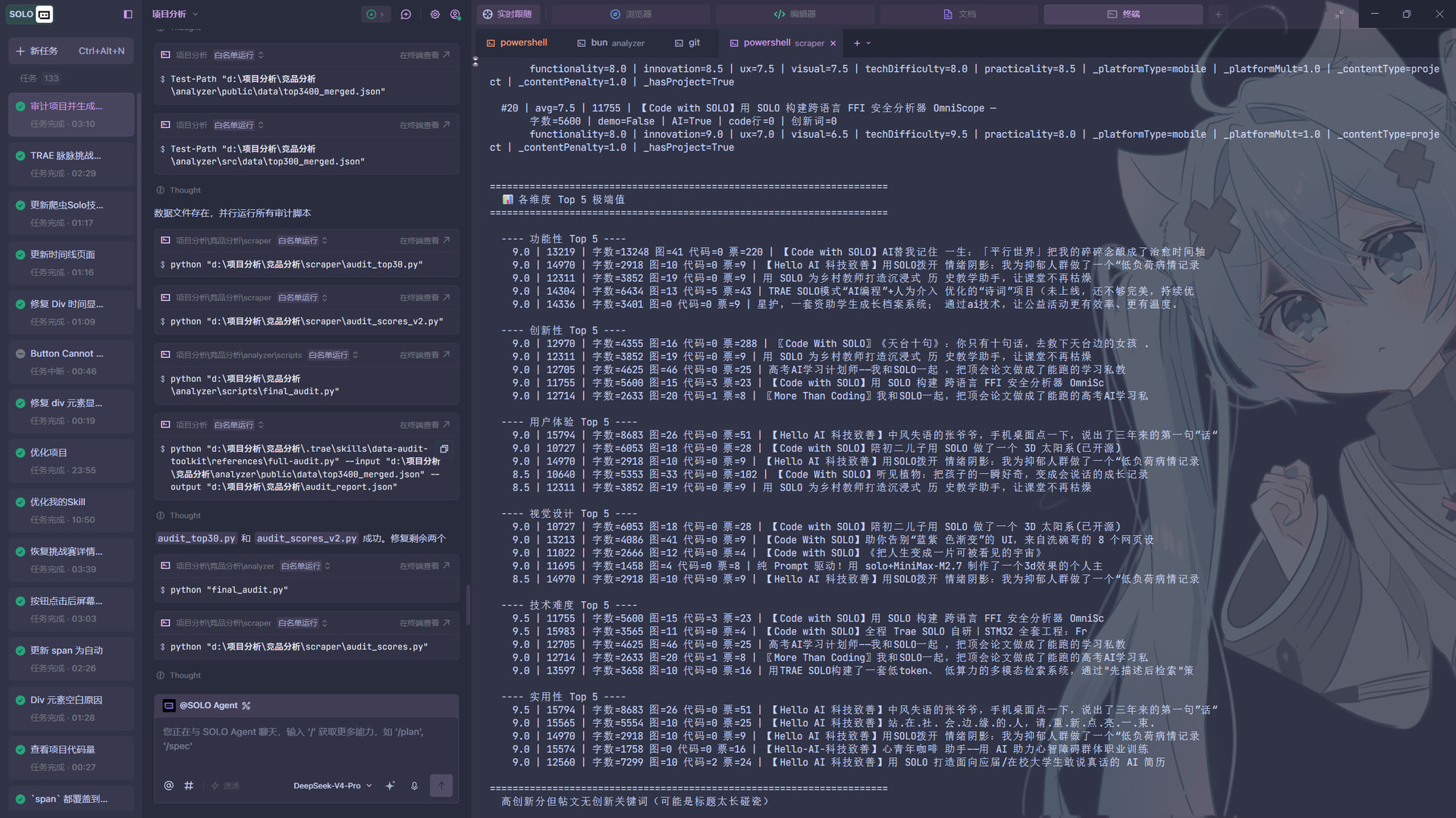Click the inline code audit_scores_v2.py in the message
This screenshot has height=818, width=1456.
306,538
